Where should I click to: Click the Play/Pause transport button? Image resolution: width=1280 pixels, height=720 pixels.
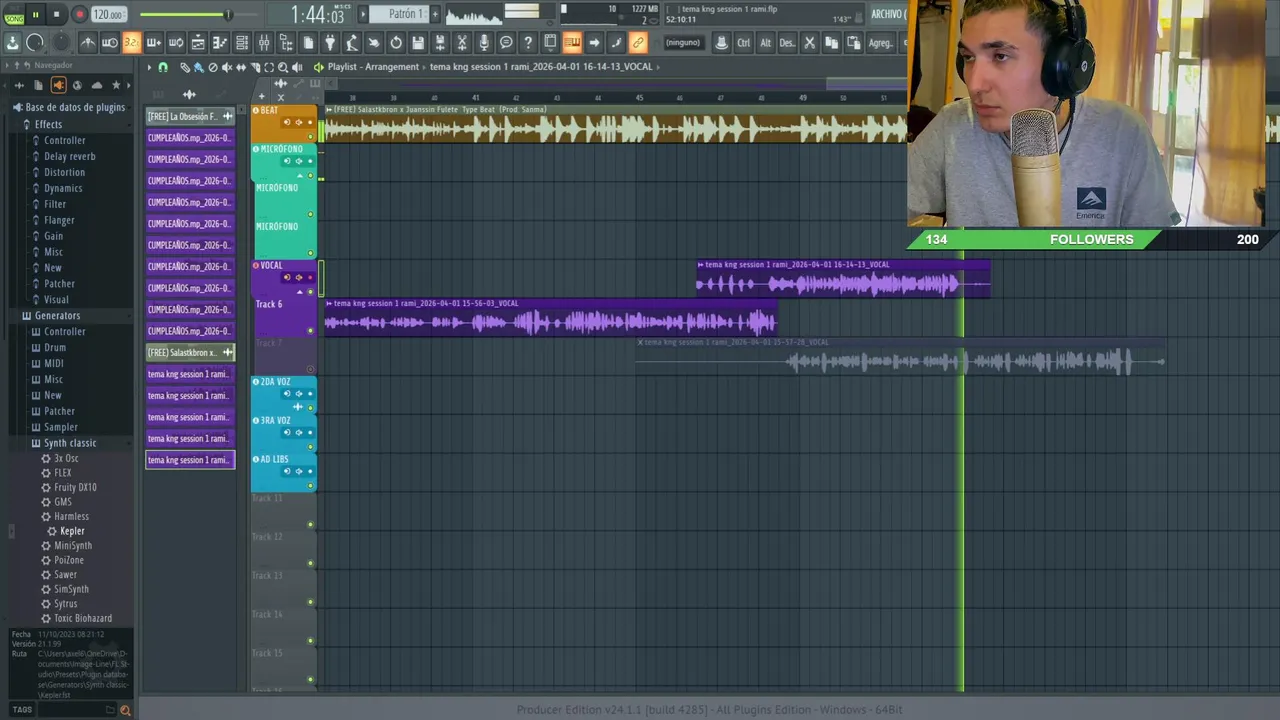click(35, 14)
